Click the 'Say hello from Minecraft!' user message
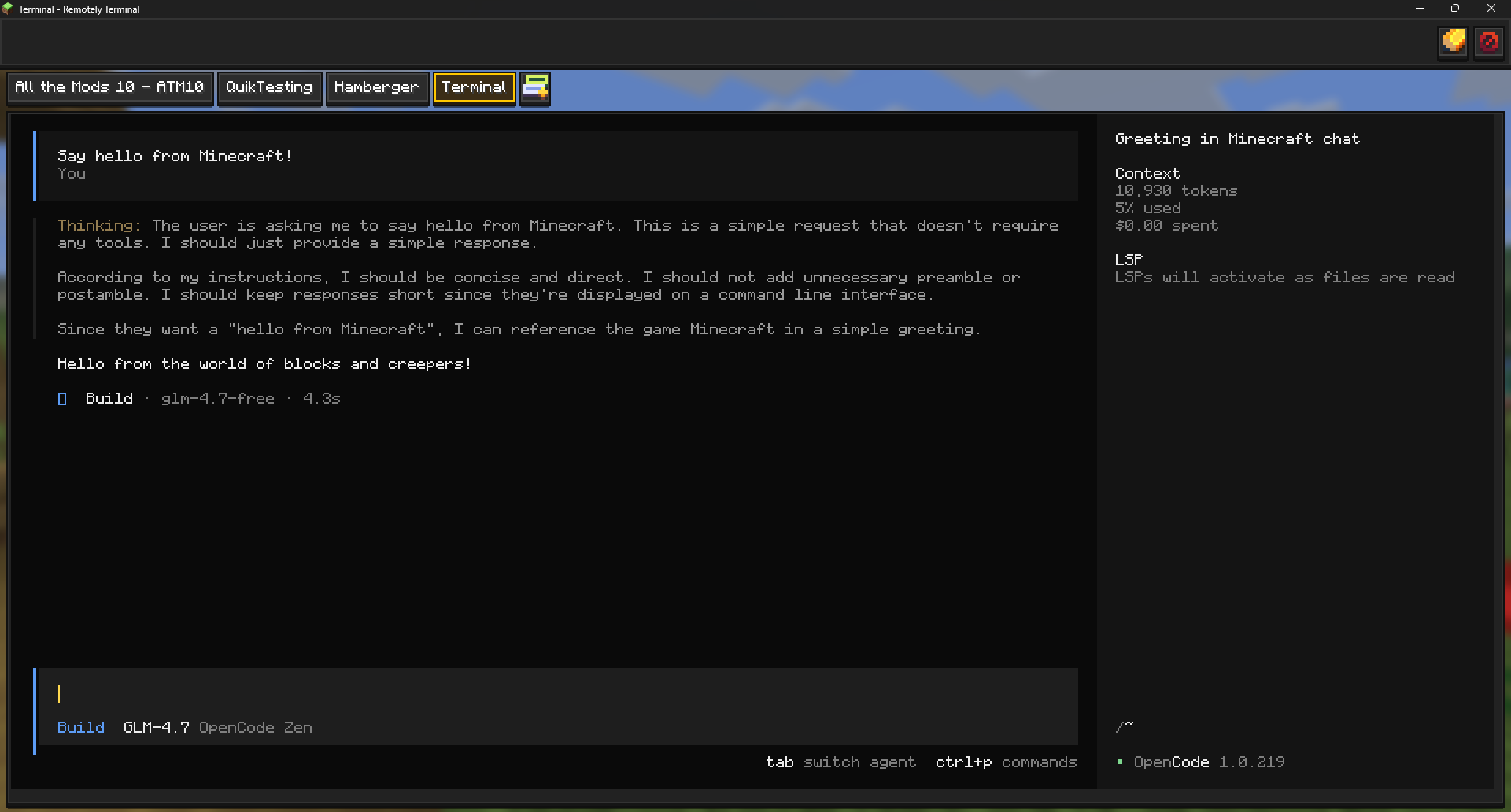Image resolution: width=1511 pixels, height=812 pixels. 175,156
